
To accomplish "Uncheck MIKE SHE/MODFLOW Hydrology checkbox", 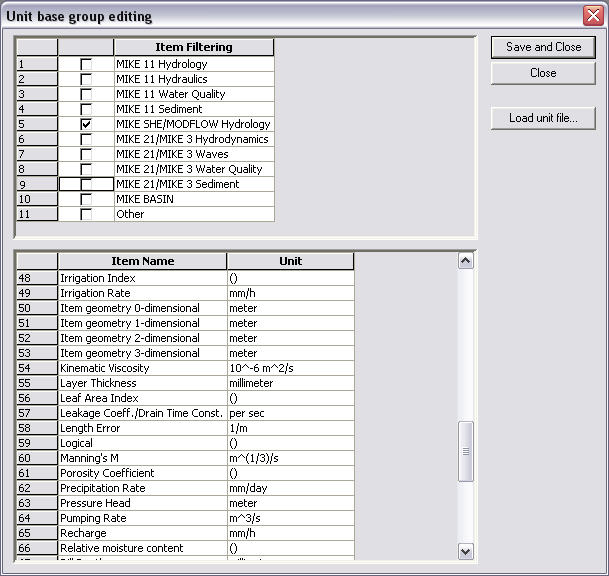I will [x=86, y=124].
